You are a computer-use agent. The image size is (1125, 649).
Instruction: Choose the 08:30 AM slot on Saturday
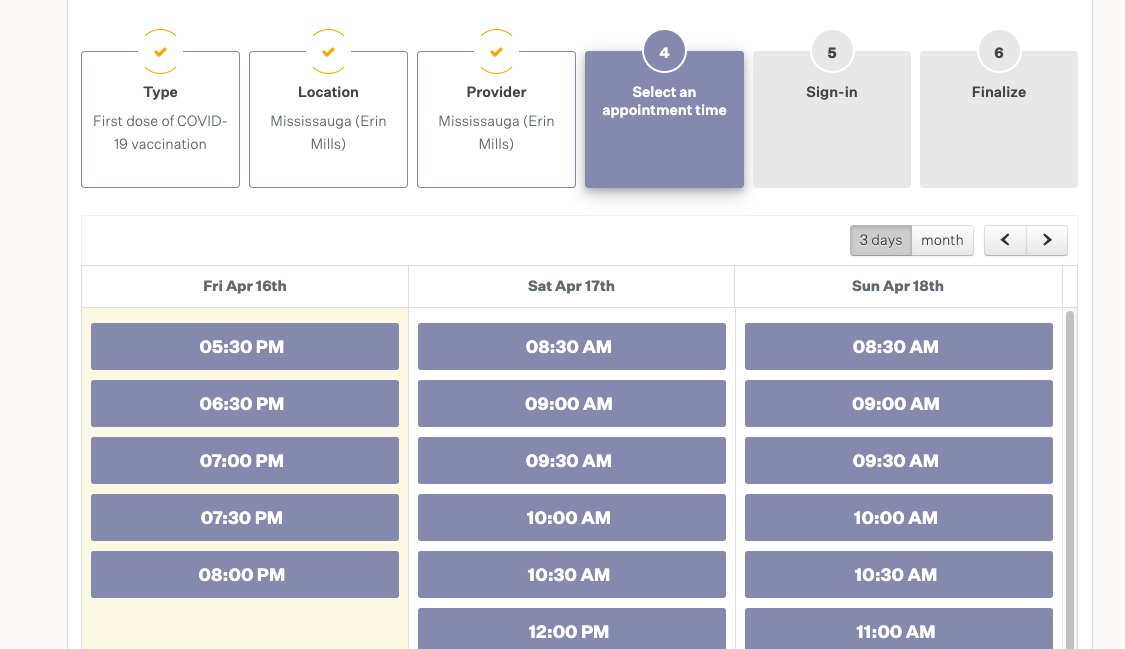tap(571, 346)
